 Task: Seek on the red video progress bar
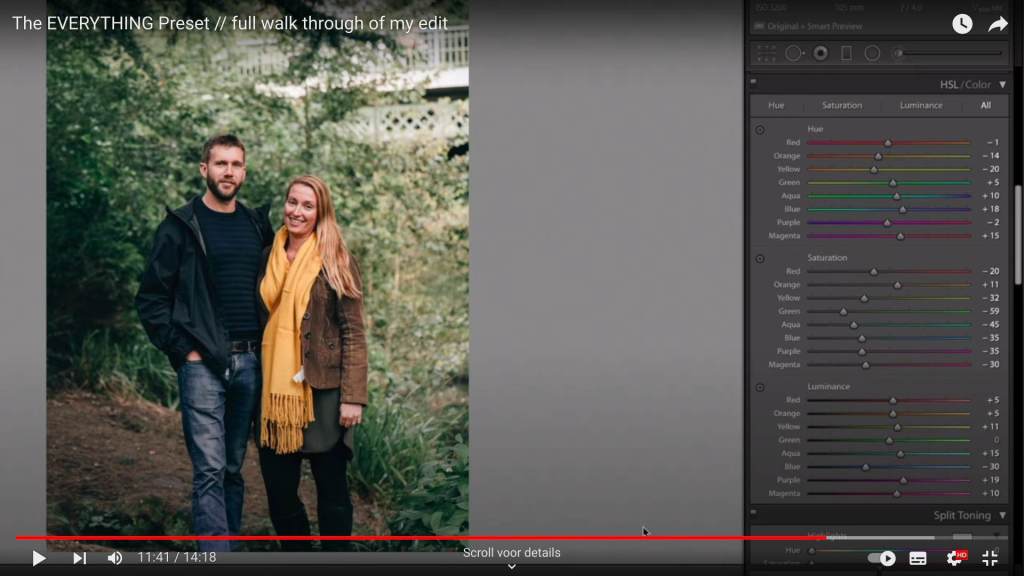(x=421, y=538)
